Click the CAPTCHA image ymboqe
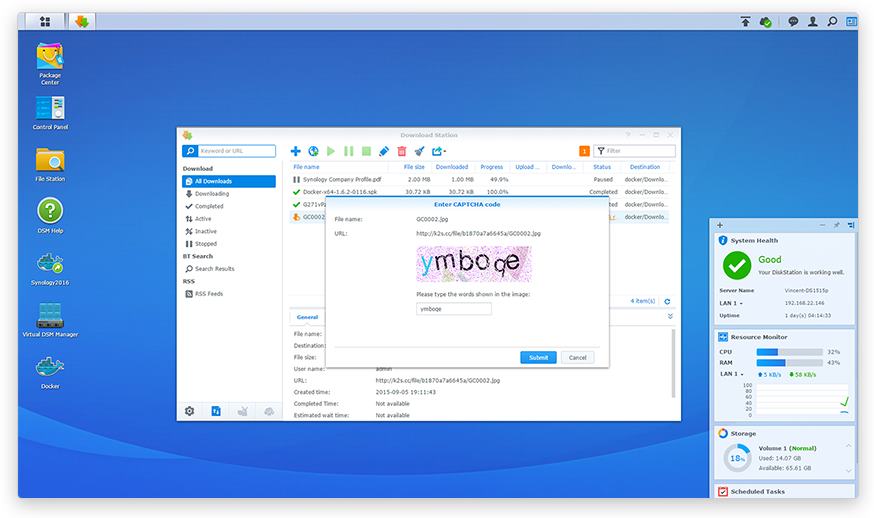The height and width of the screenshot is (518, 874). (x=474, y=264)
